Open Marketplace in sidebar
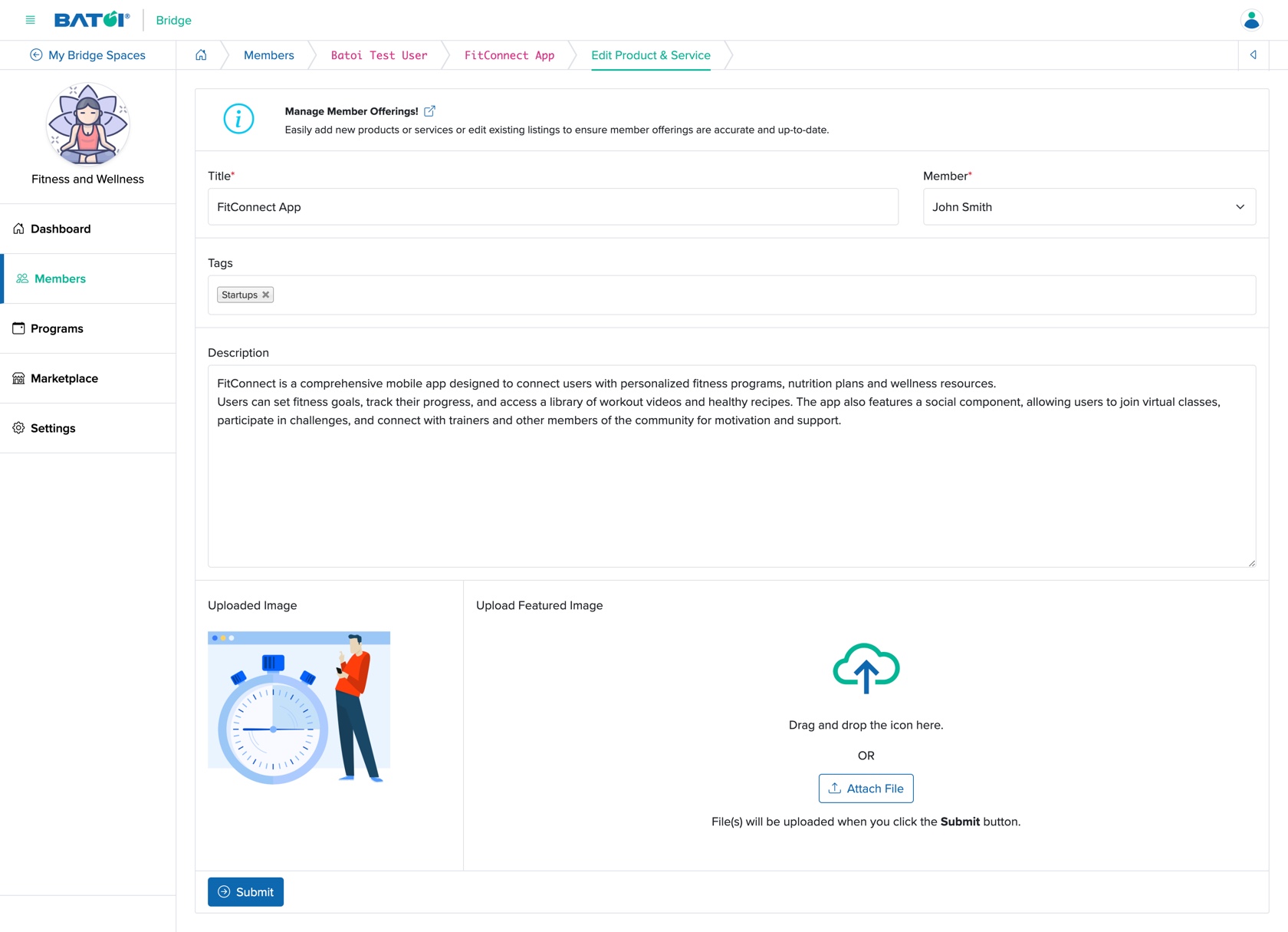The height and width of the screenshot is (932, 1288). [x=88, y=378]
